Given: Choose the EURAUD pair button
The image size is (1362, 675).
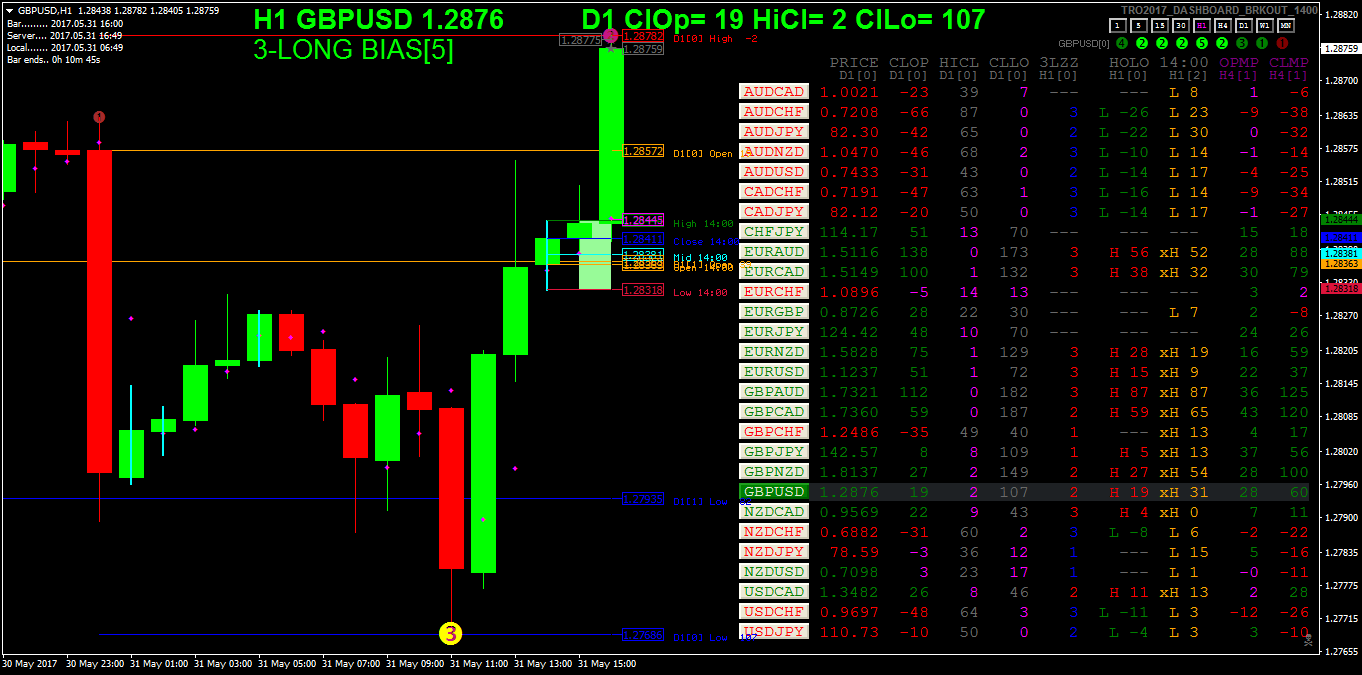Looking at the screenshot, I should coord(774,251).
